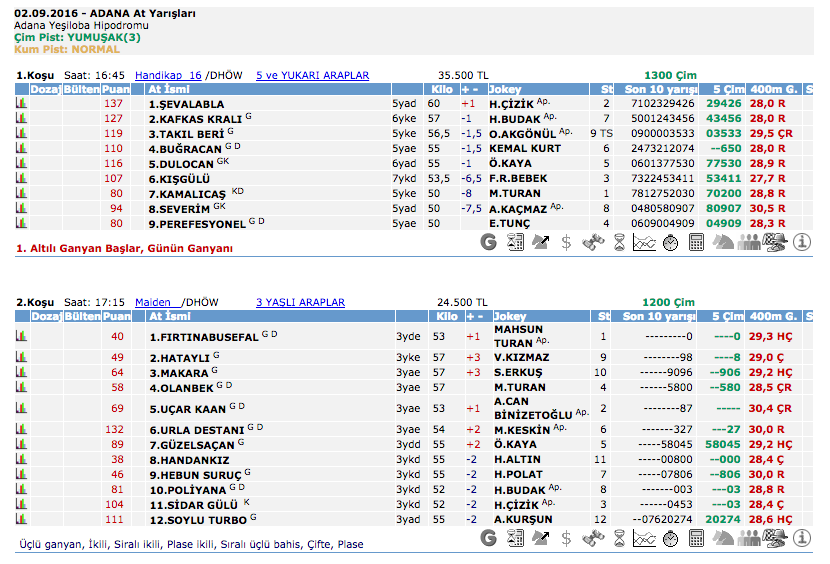
Task: Open the info icon below race 2
Action: pyautogui.click(x=801, y=538)
